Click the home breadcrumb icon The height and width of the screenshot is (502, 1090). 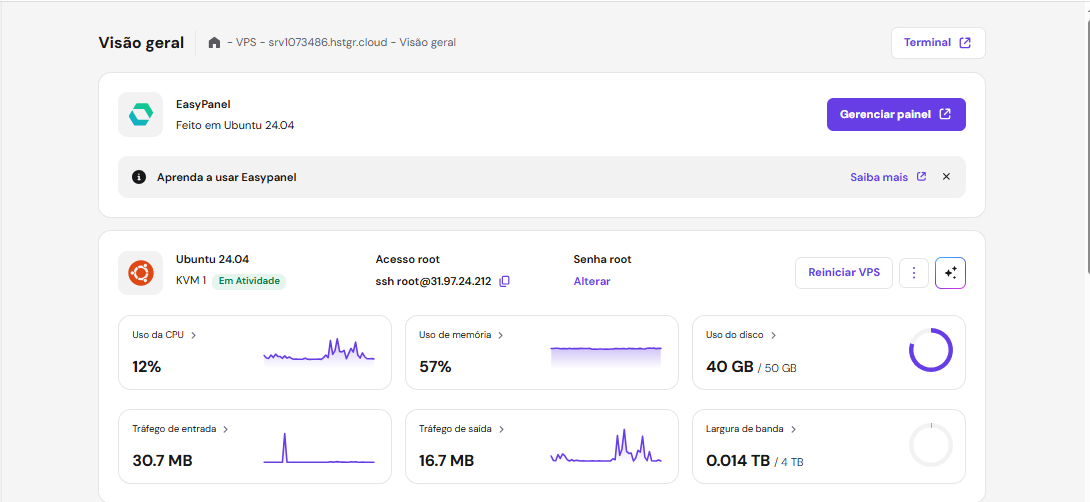[214, 43]
